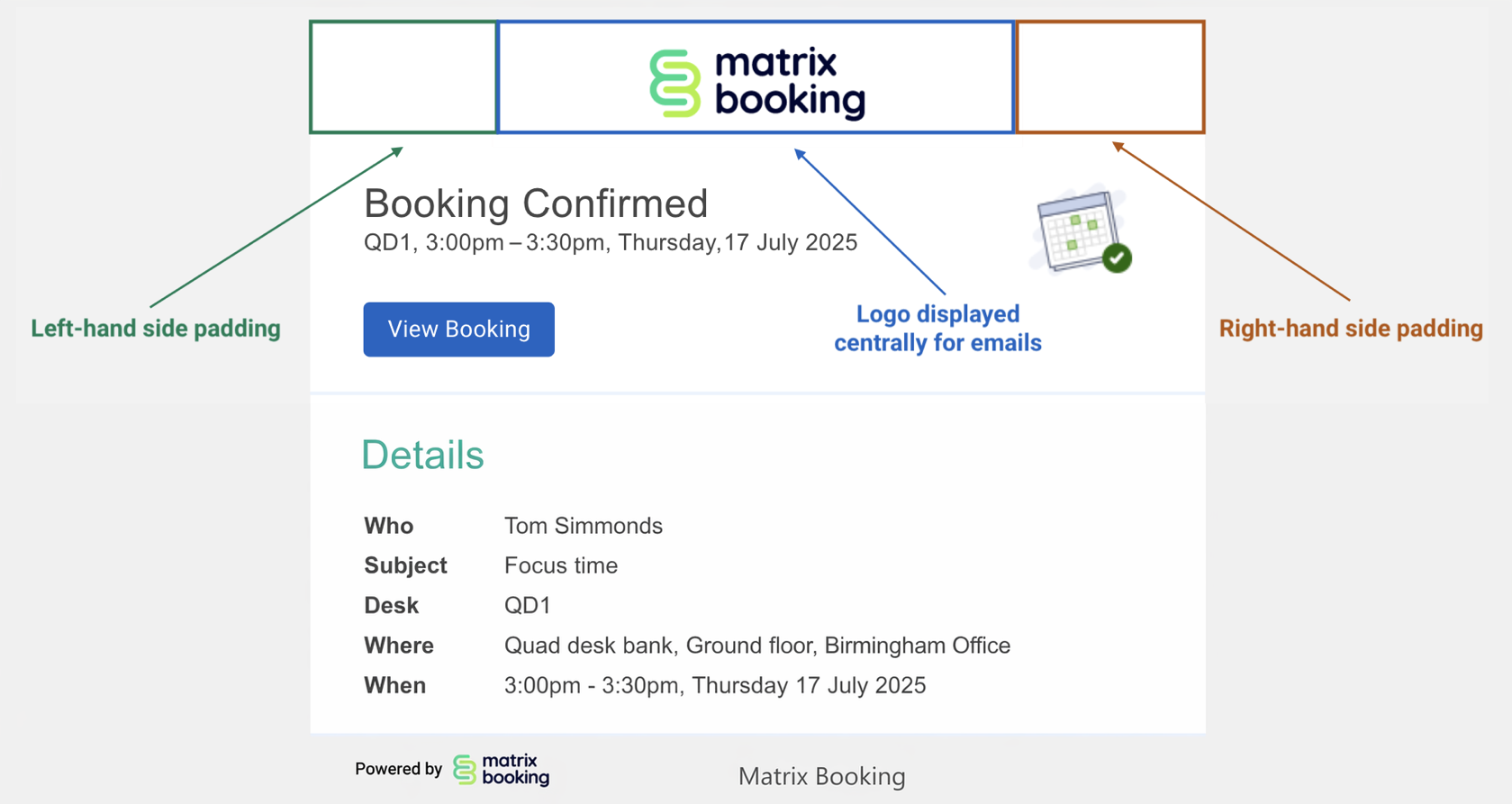Click the Matrix Booking footer text
This screenshot has height=804, width=1512.
821,776
